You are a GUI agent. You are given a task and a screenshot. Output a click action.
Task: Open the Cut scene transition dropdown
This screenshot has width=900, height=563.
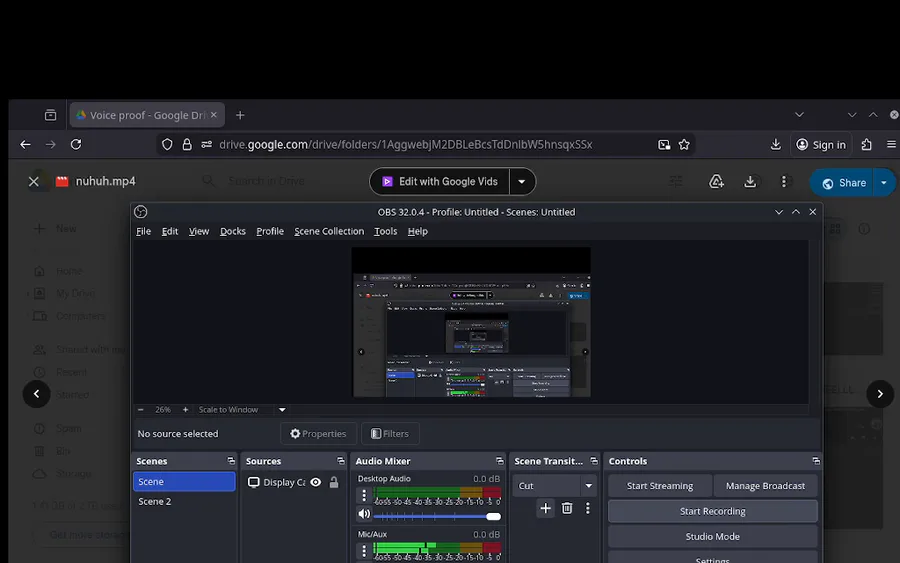click(554, 486)
